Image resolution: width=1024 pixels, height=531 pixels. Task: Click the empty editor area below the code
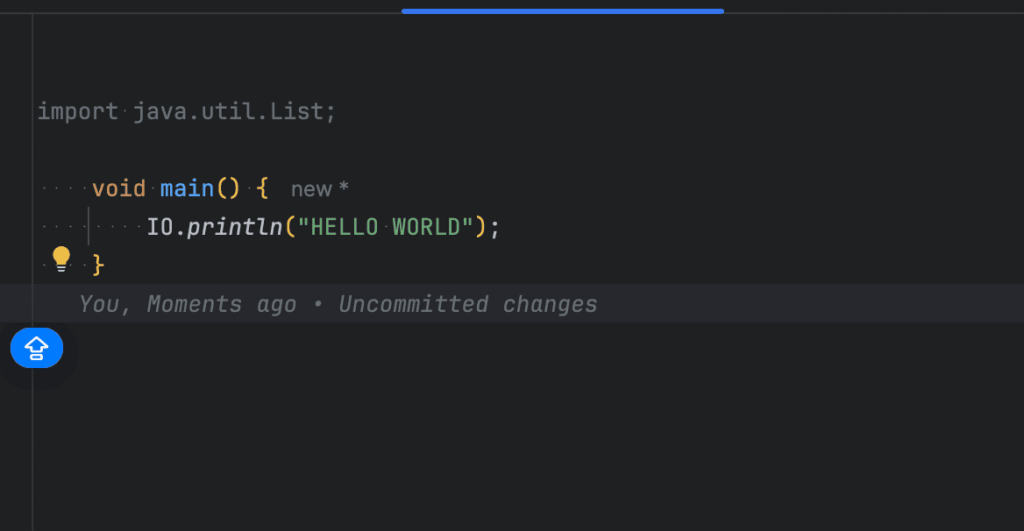[500, 430]
